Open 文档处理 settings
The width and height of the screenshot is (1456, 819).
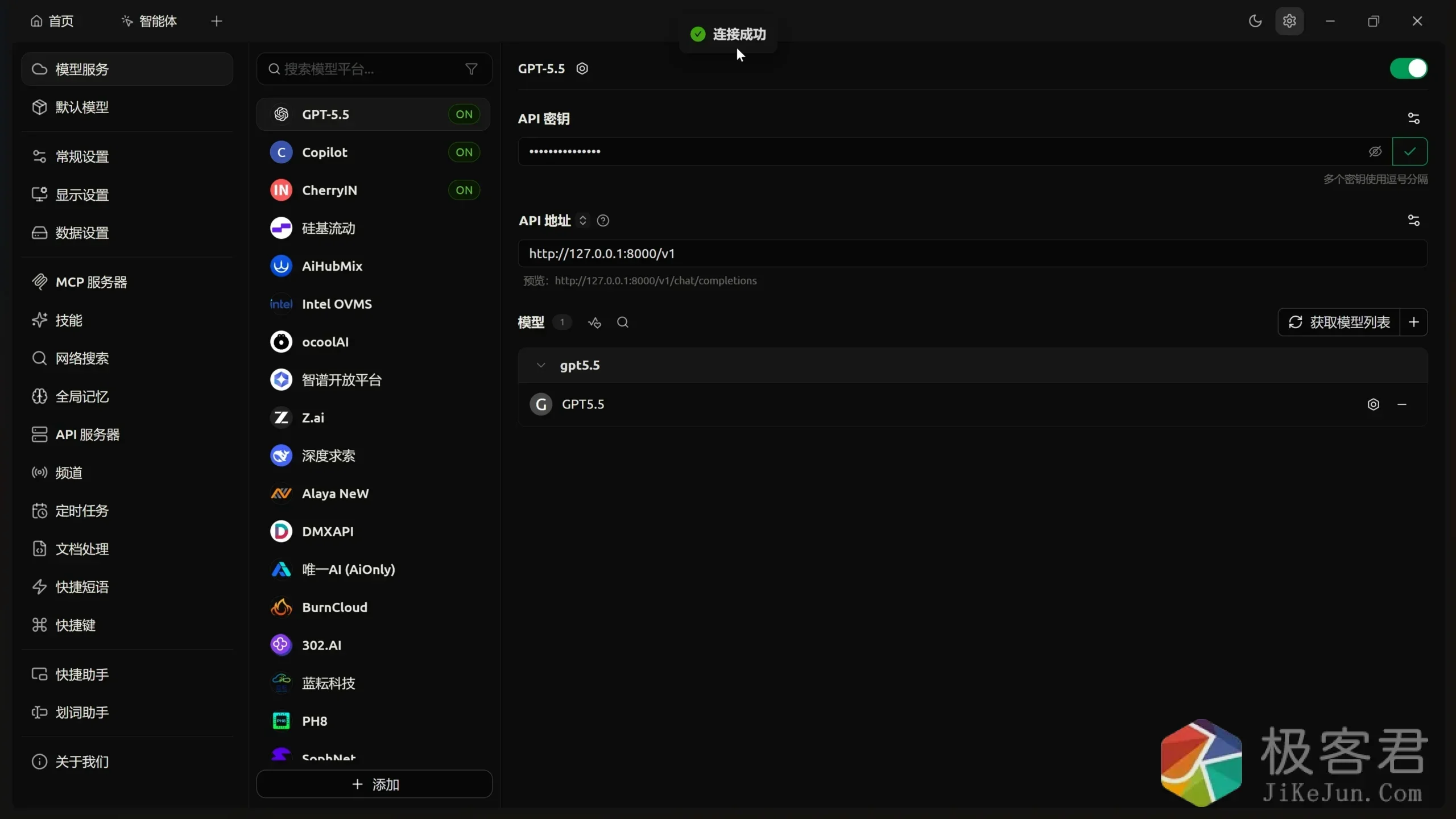coord(127,549)
